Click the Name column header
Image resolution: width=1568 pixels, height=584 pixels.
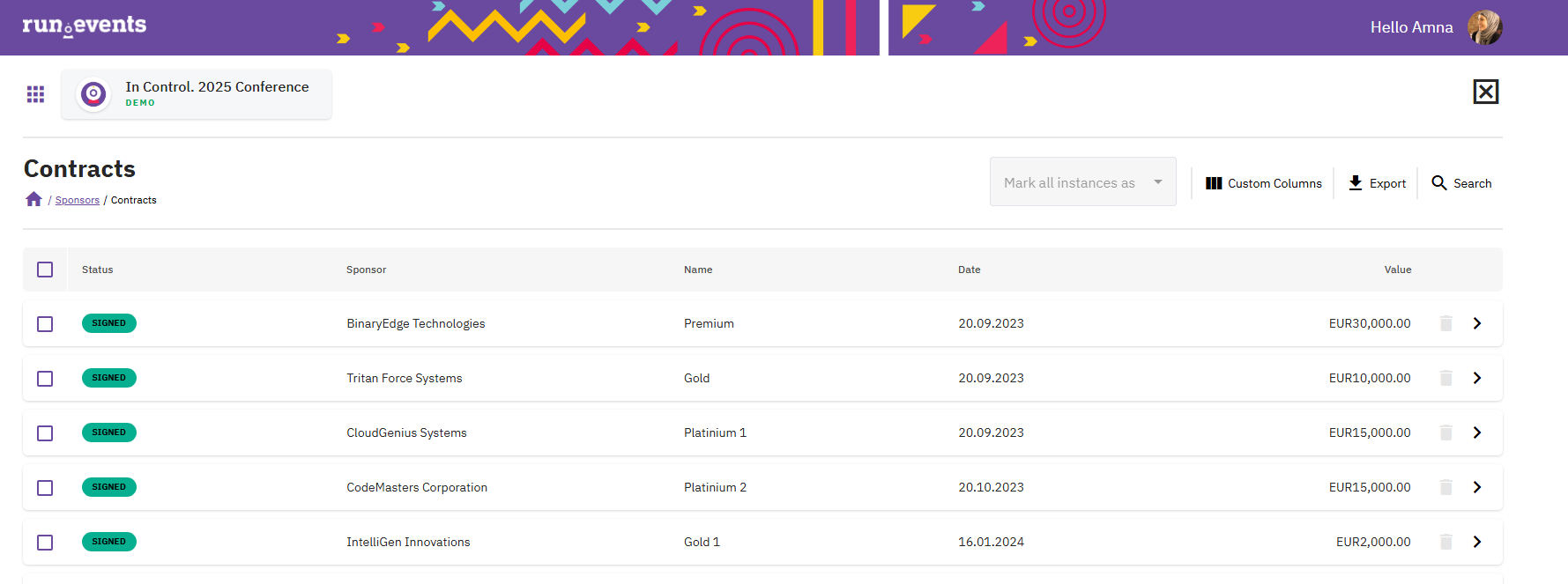[698, 270]
